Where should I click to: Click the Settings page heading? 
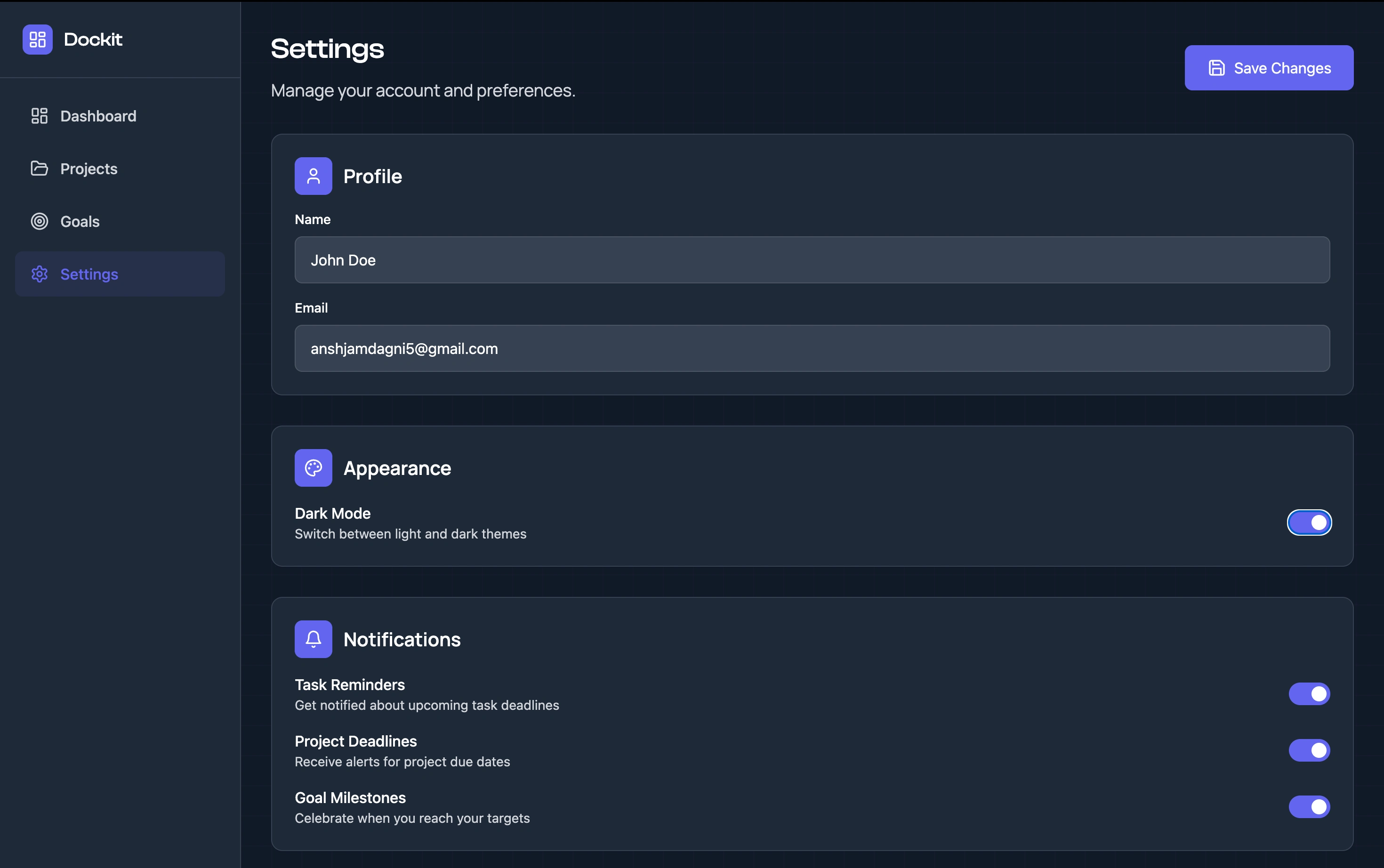pos(327,49)
